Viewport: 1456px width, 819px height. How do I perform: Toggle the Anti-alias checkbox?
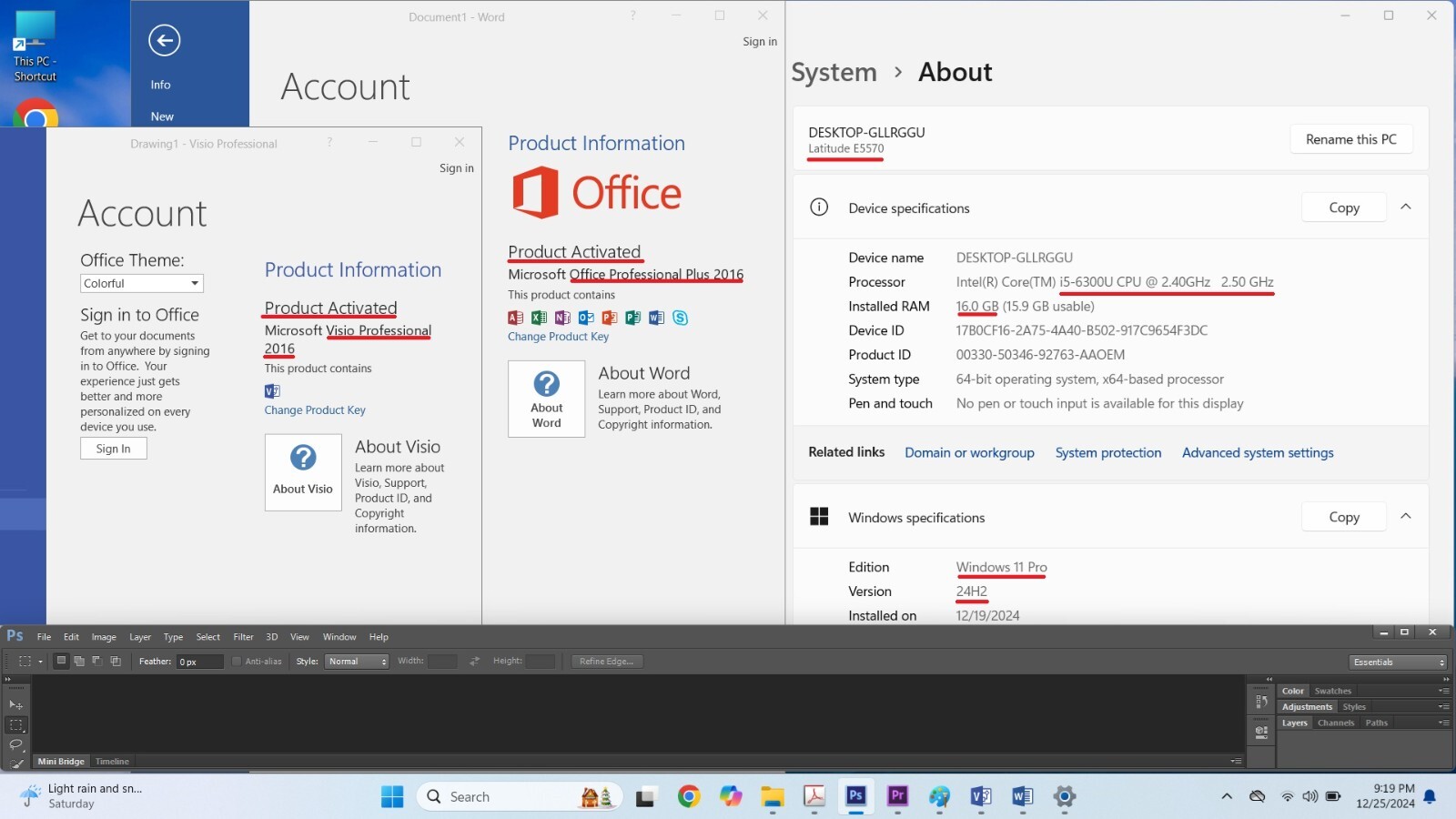coord(237,662)
